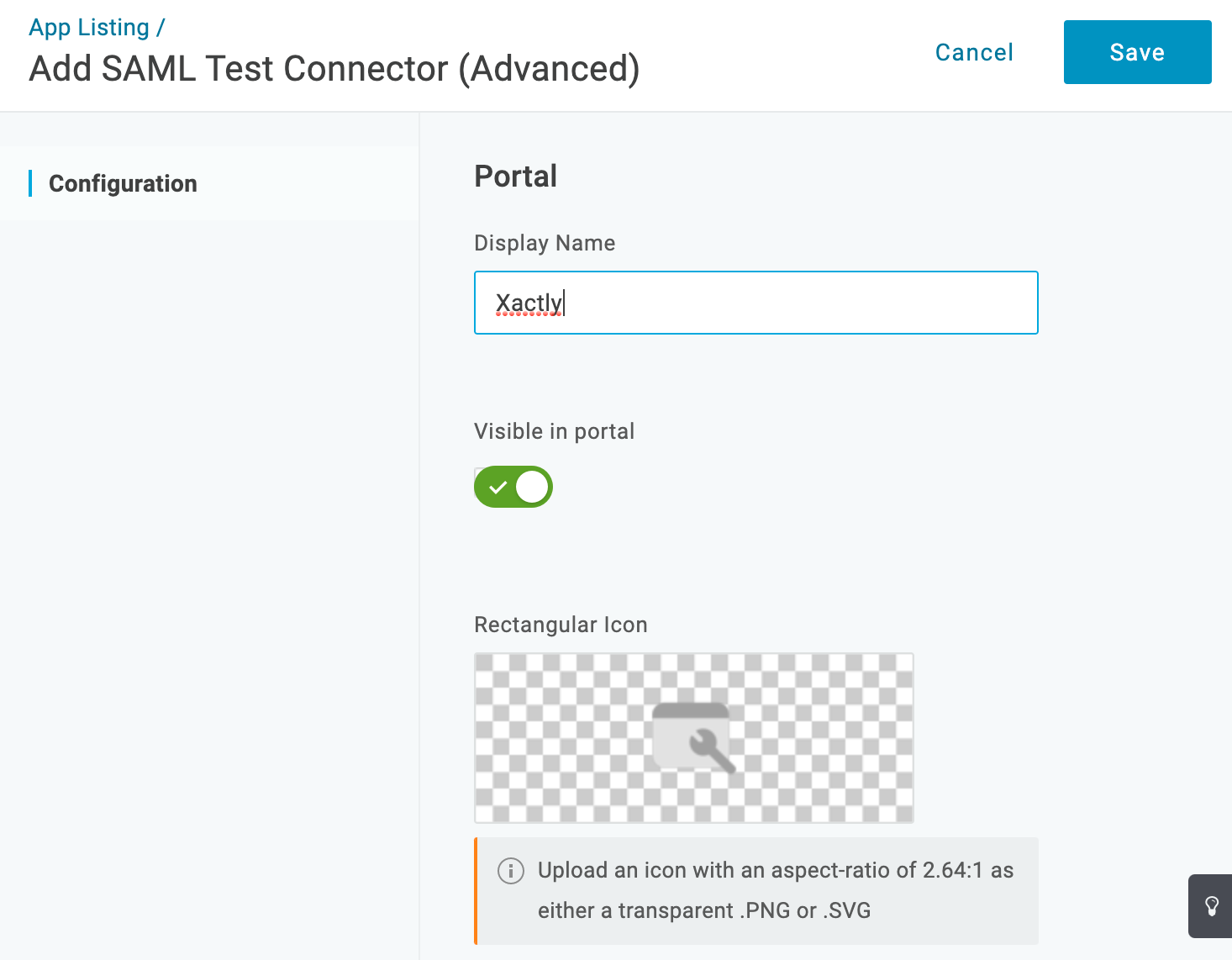Click the breadcrumb separator slash after App Listing
Image resolution: width=1232 pixels, height=960 pixels.
coord(158,26)
